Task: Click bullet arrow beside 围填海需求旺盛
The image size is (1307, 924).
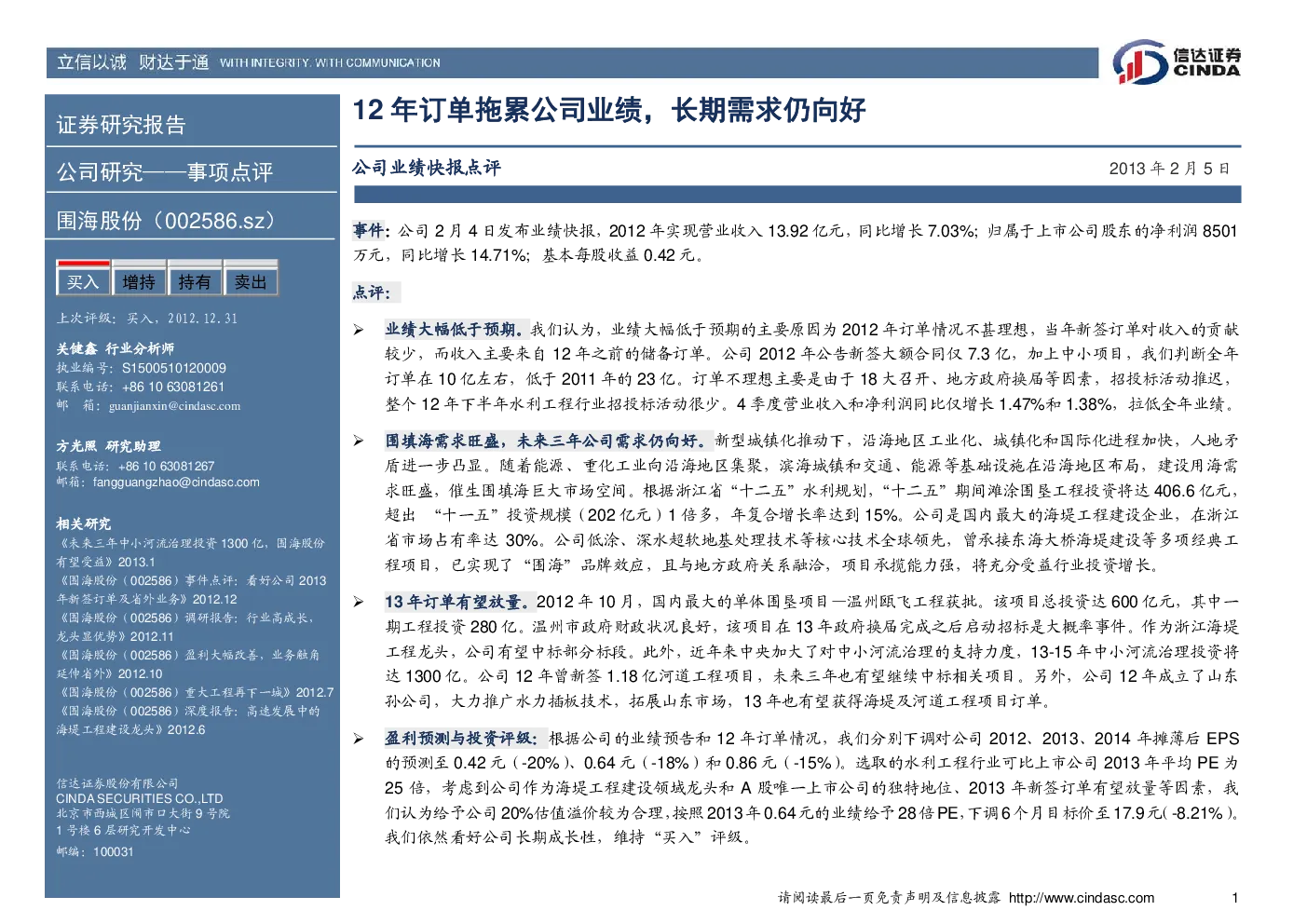Action: 359,441
